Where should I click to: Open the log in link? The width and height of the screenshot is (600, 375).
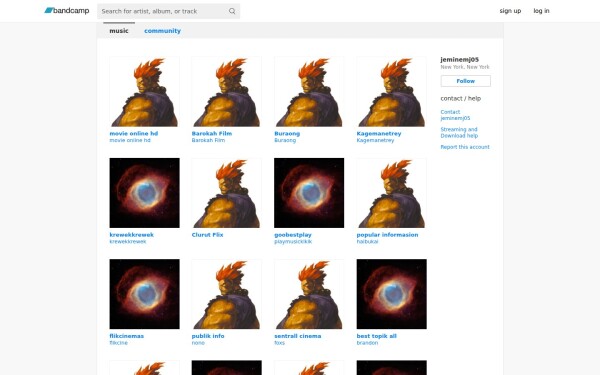pyautogui.click(x=541, y=11)
